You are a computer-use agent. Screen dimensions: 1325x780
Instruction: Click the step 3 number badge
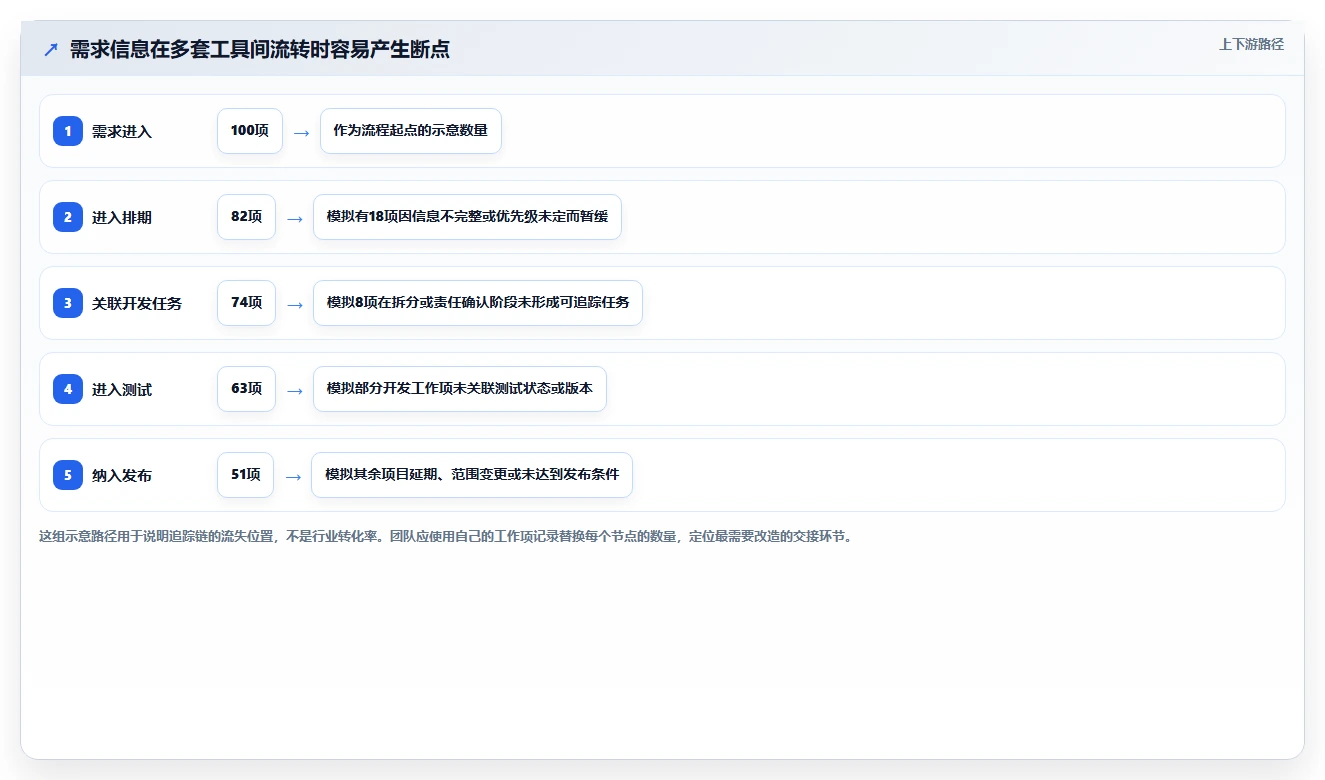(68, 303)
